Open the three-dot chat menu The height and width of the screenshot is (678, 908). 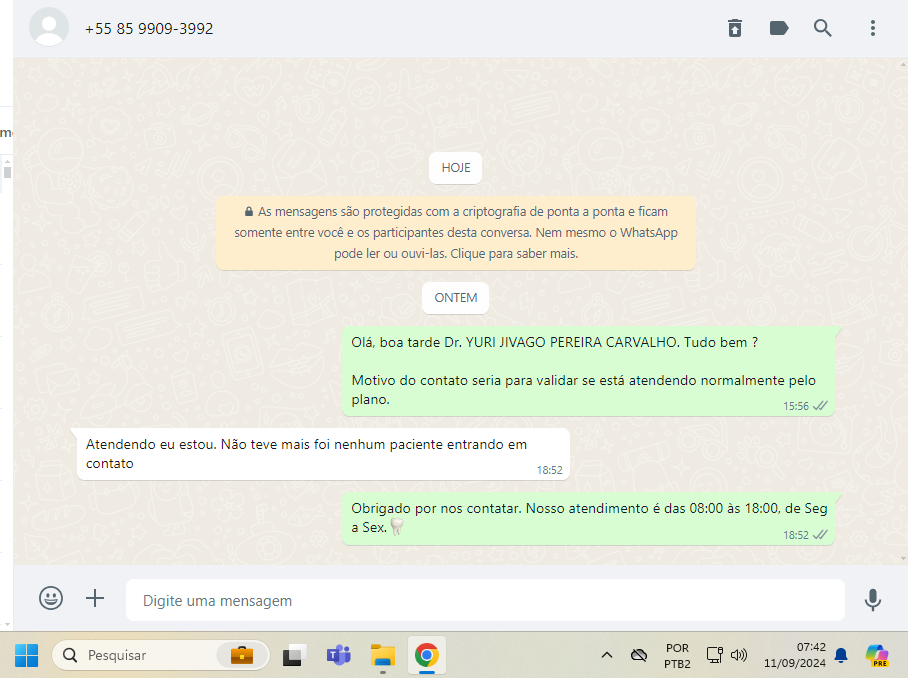click(x=873, y=28)
